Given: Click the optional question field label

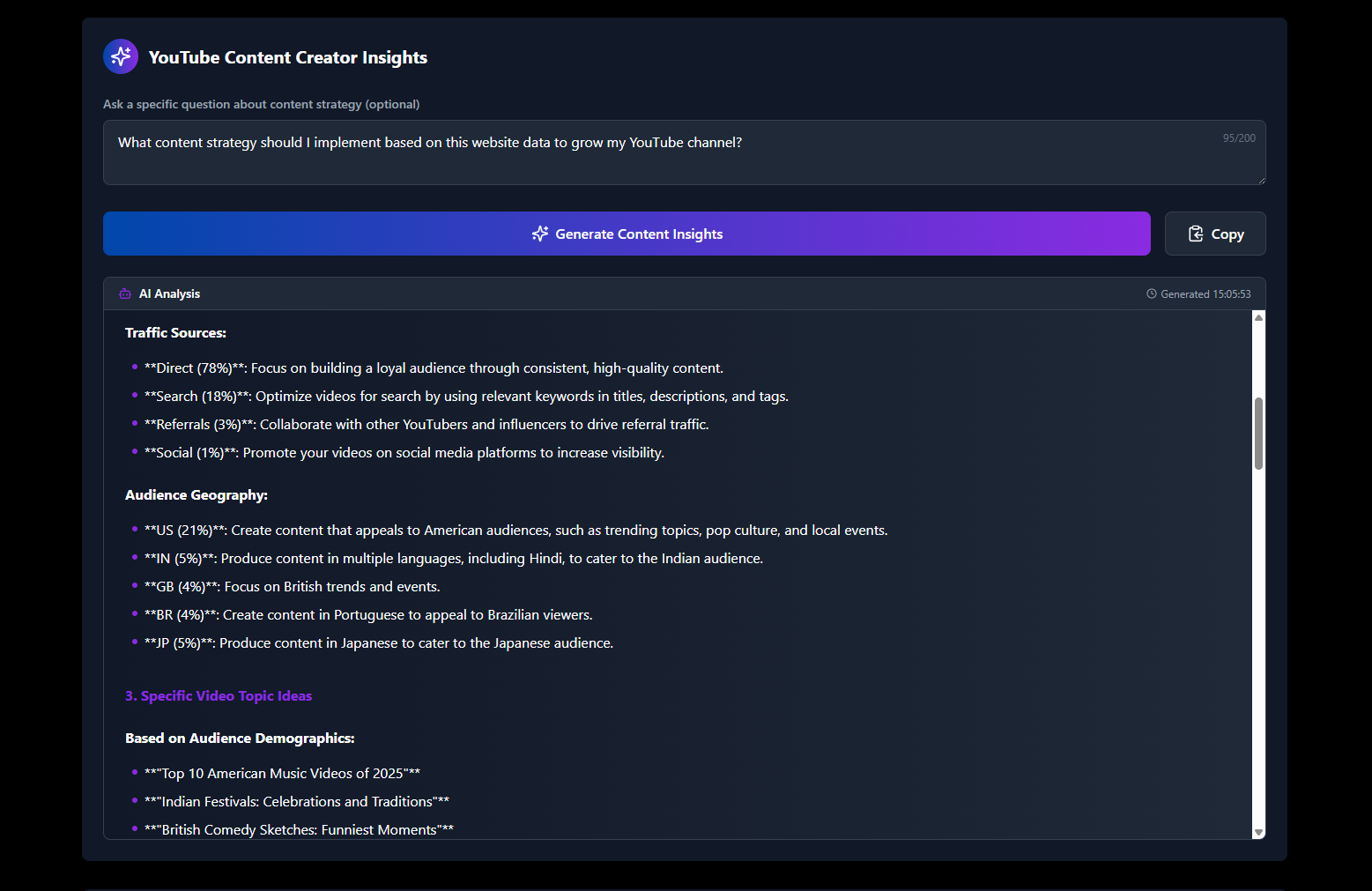Looking at the screenshot, I should 261,104.
